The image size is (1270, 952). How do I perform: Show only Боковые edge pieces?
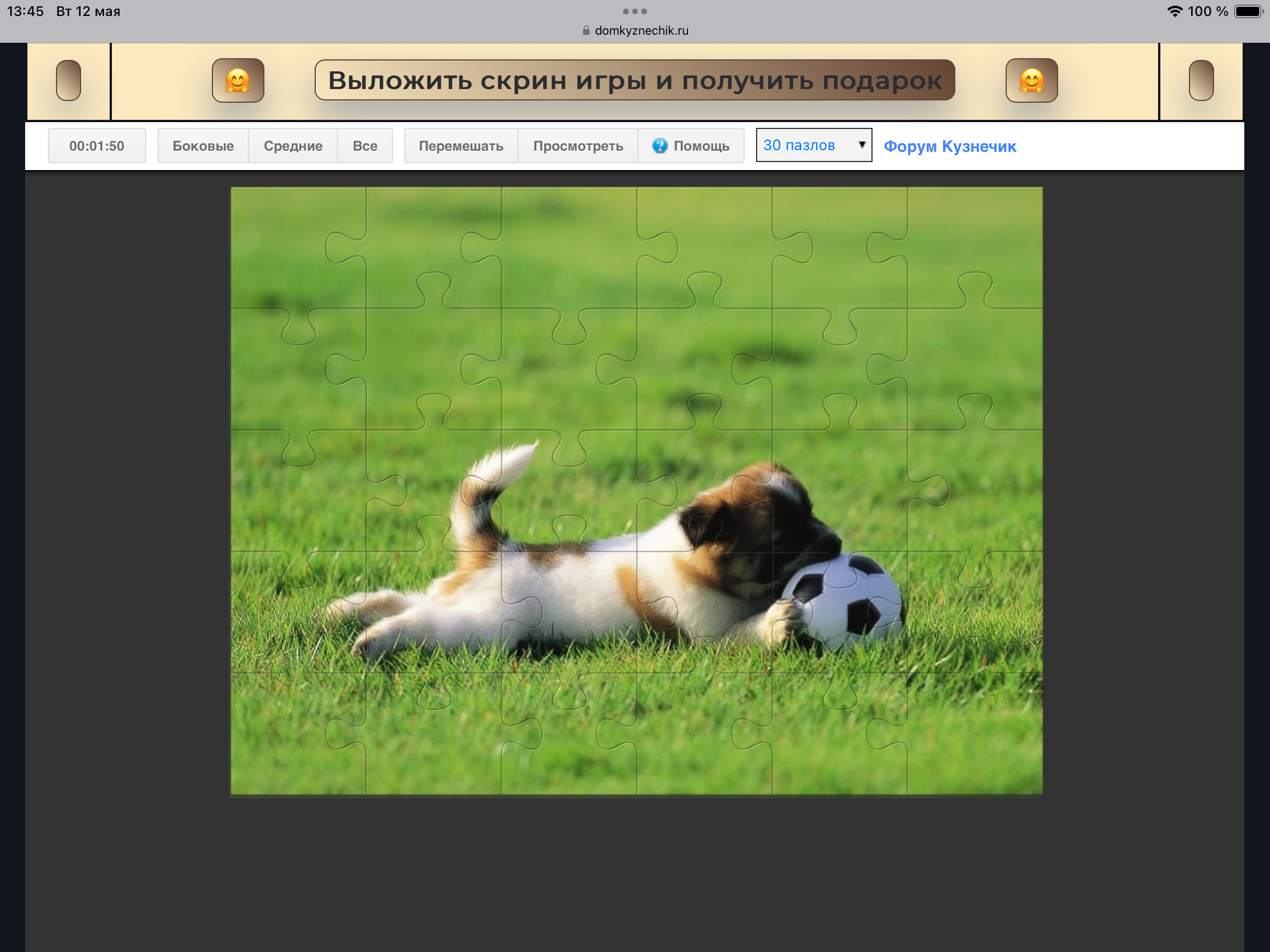(x=203, y=146)
